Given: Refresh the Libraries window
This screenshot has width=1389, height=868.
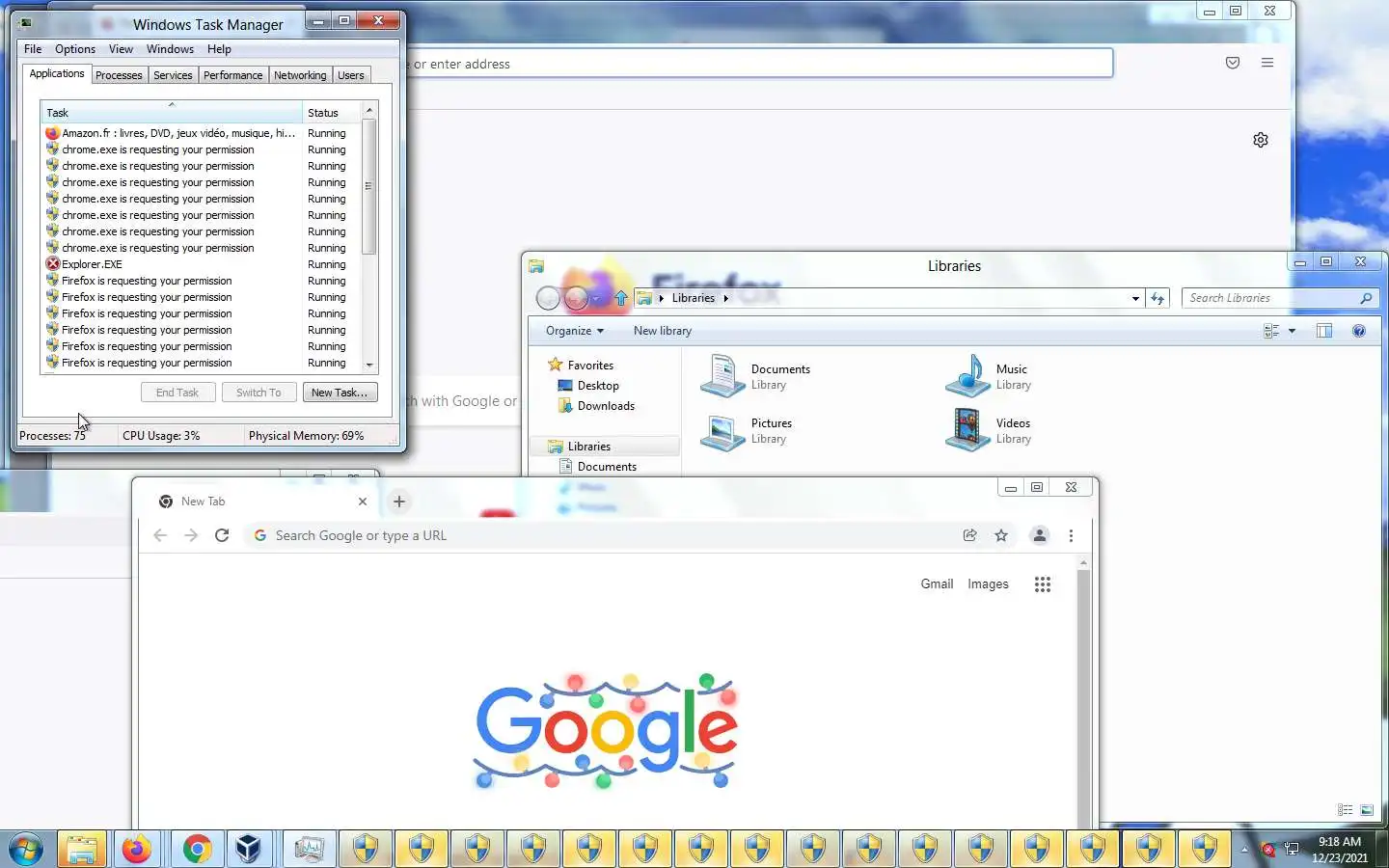Looking at the screenshot, I should (1157, 298).
